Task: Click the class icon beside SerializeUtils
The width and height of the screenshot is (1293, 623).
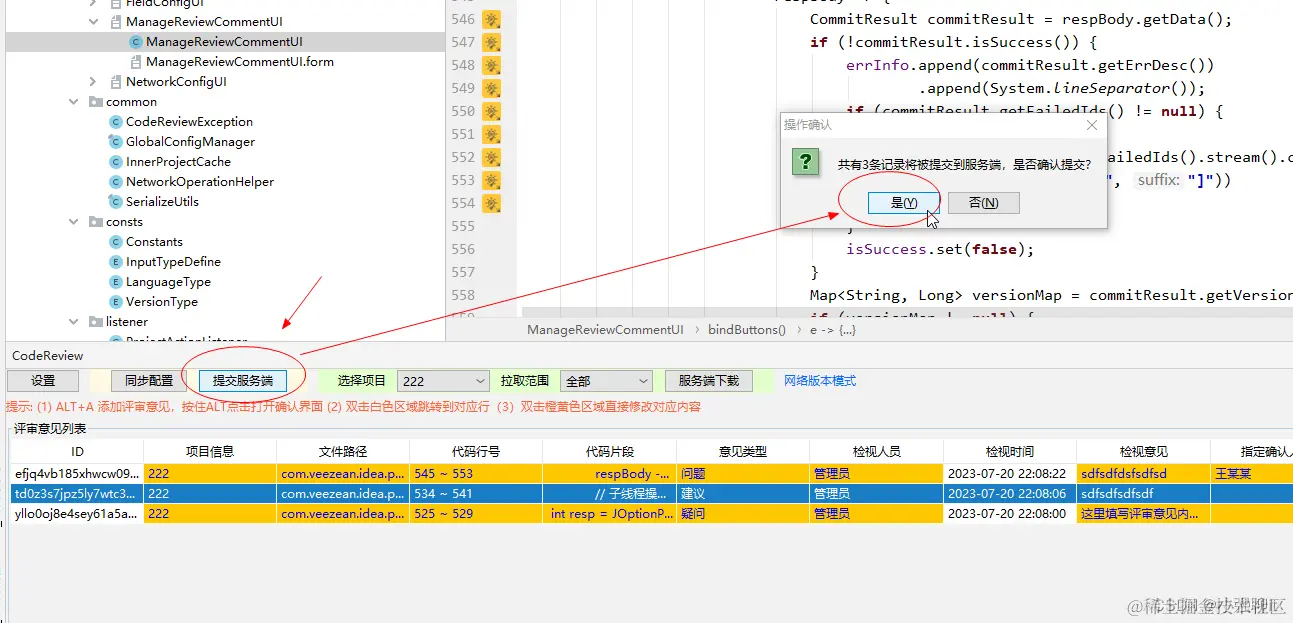Action: pos(116,202)
